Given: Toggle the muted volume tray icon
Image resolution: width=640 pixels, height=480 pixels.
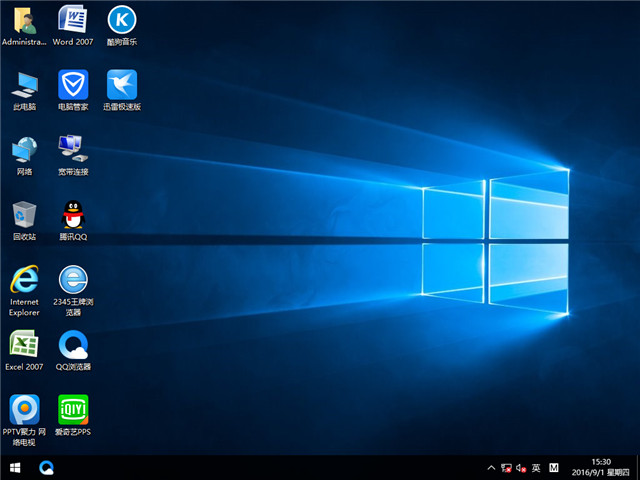Looking at the screenshot, I should click(x=521, y=467).
